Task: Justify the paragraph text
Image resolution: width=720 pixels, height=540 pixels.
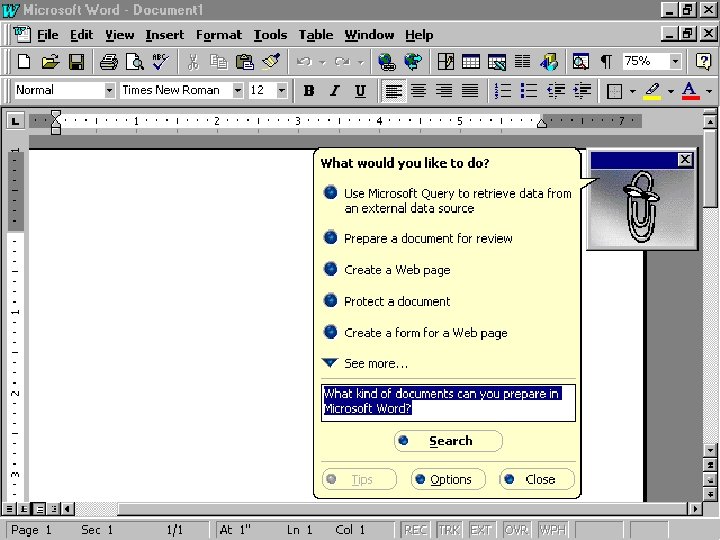Action: pyautogui.click(x=470, y=90)
